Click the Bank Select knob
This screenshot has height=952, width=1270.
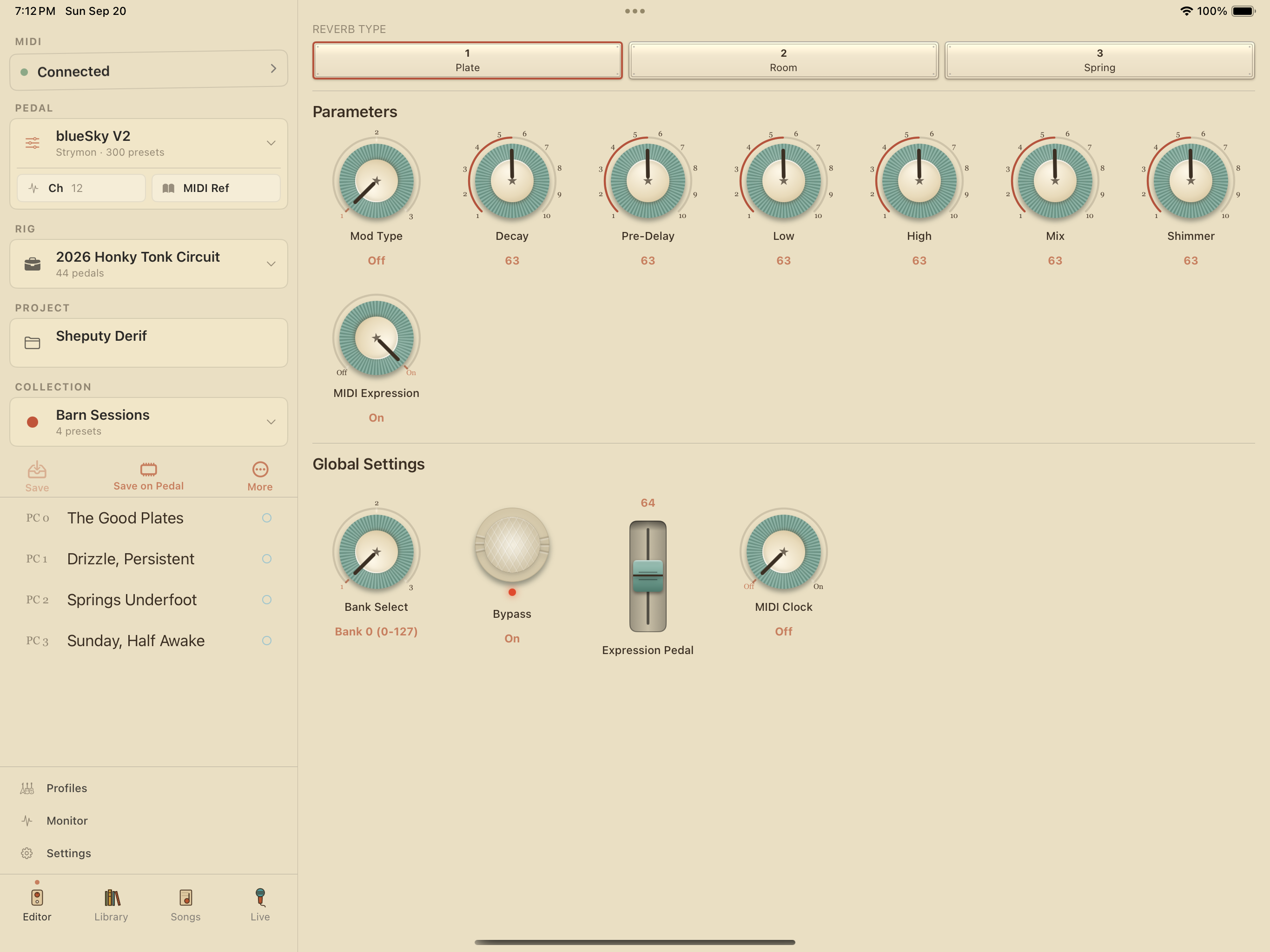pos(377,551)
